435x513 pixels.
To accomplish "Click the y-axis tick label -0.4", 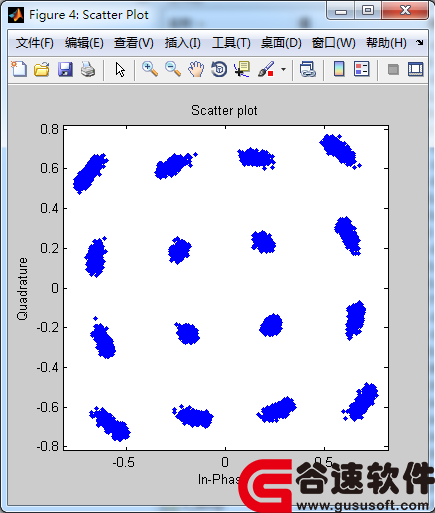I will pyautogui.click(x=48, y=368).
